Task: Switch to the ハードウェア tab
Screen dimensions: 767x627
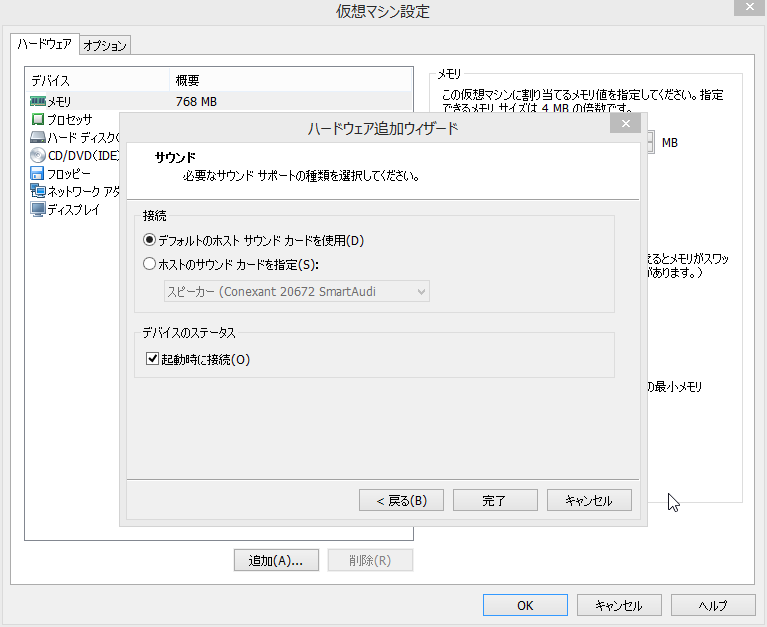Action: tap(44, 45)
